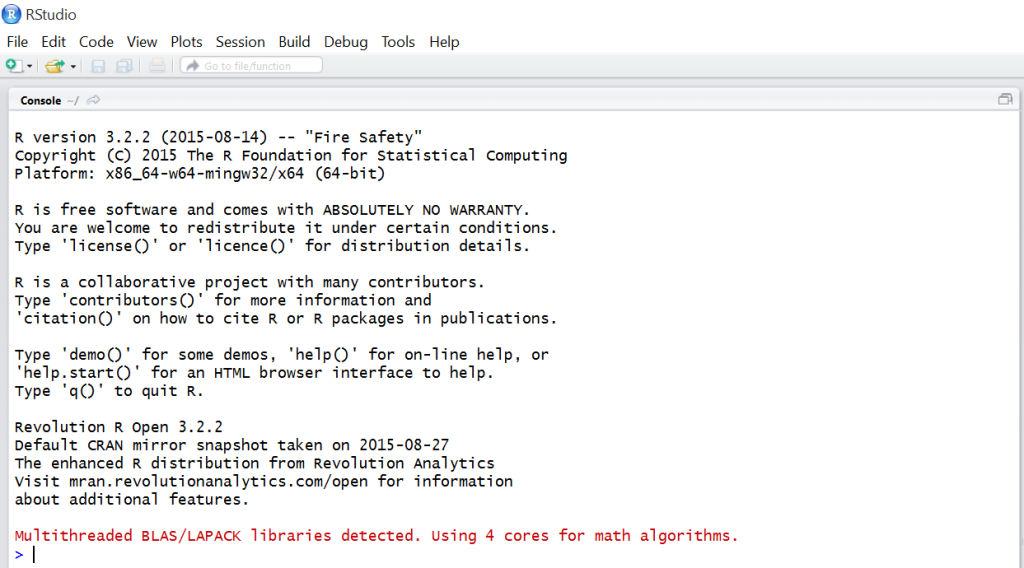This screenshot has width=1024, height=568.
Task: Click the Save All documents icon
Action: 124,66
